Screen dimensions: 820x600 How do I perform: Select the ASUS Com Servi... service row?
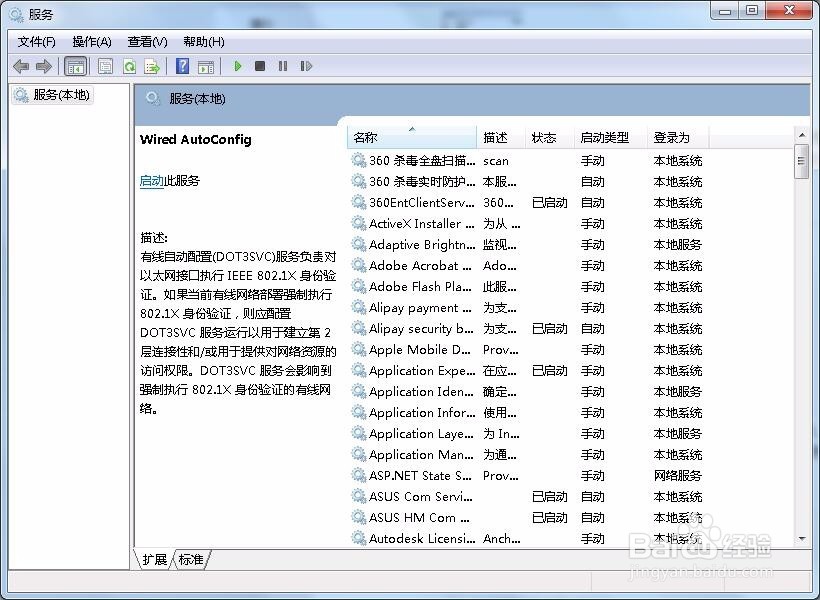click(x=527, y=496)
